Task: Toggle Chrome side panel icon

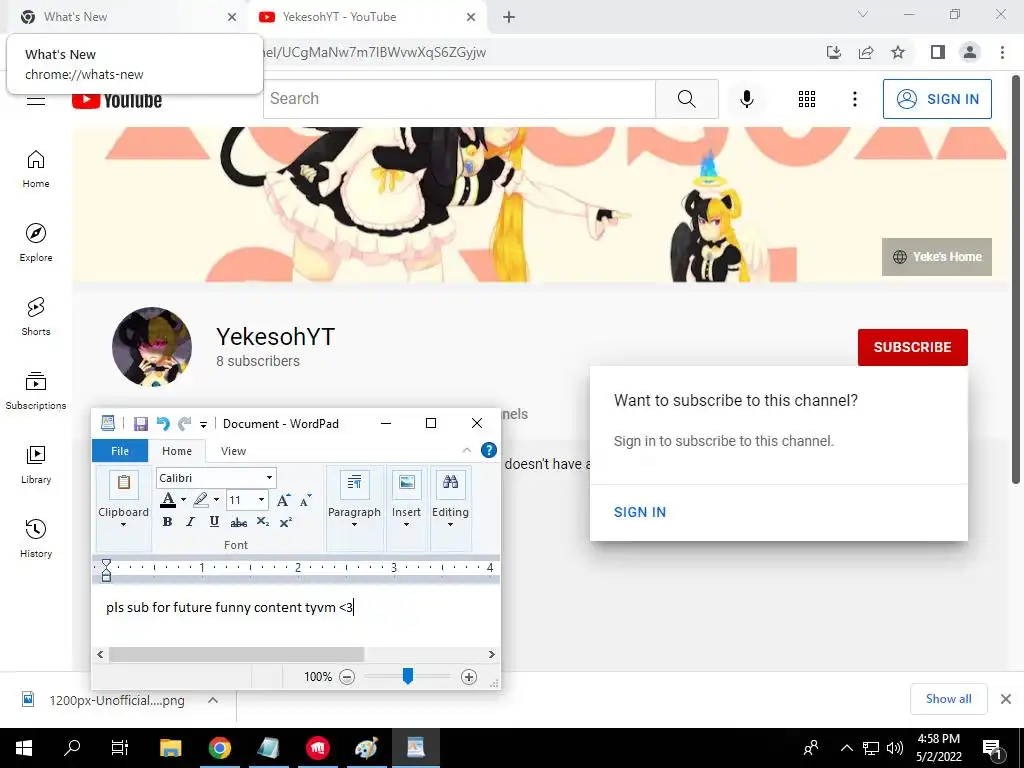Action: click(938, 52)
